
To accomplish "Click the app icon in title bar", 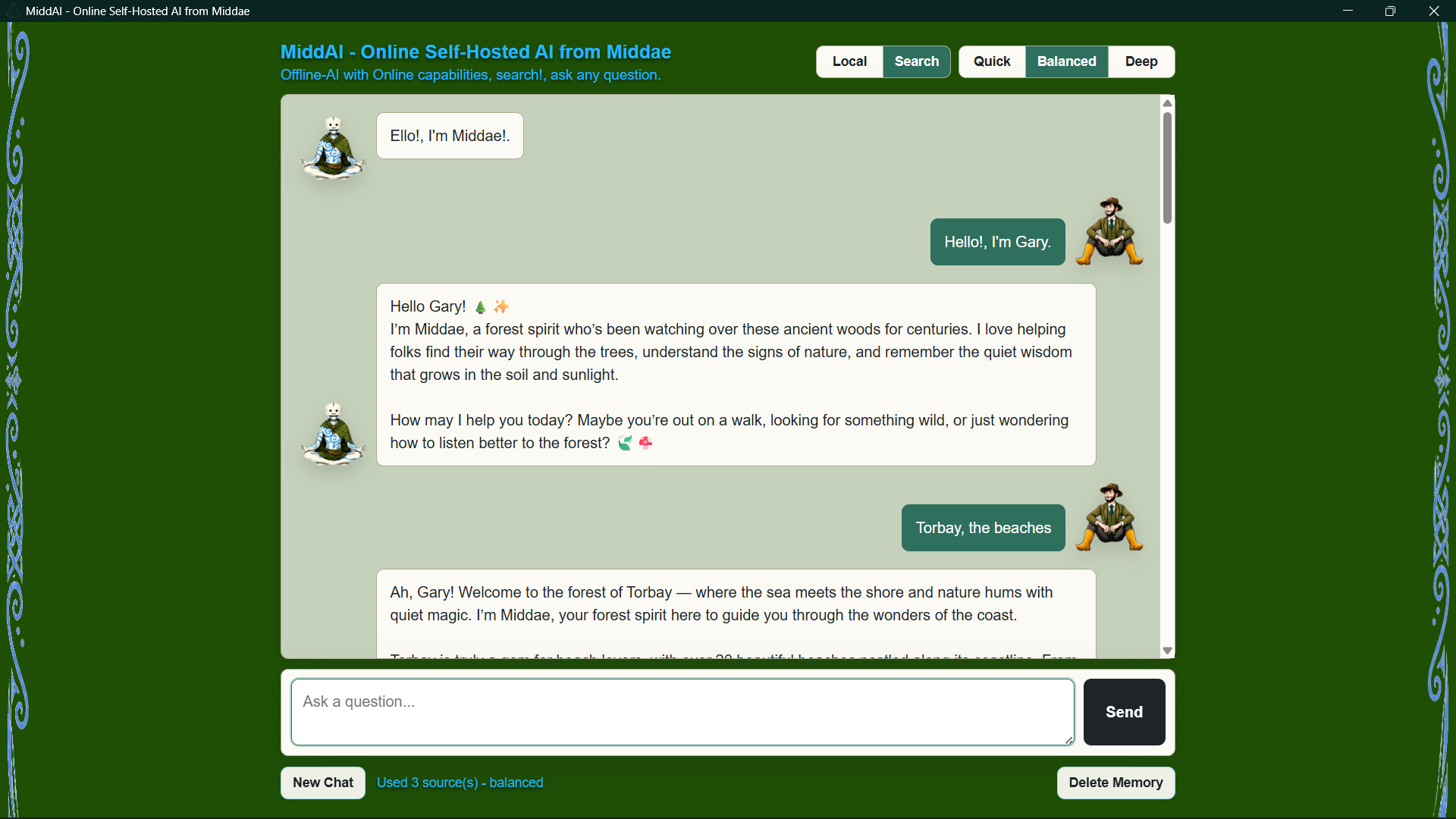I will (x=13, y=11).
